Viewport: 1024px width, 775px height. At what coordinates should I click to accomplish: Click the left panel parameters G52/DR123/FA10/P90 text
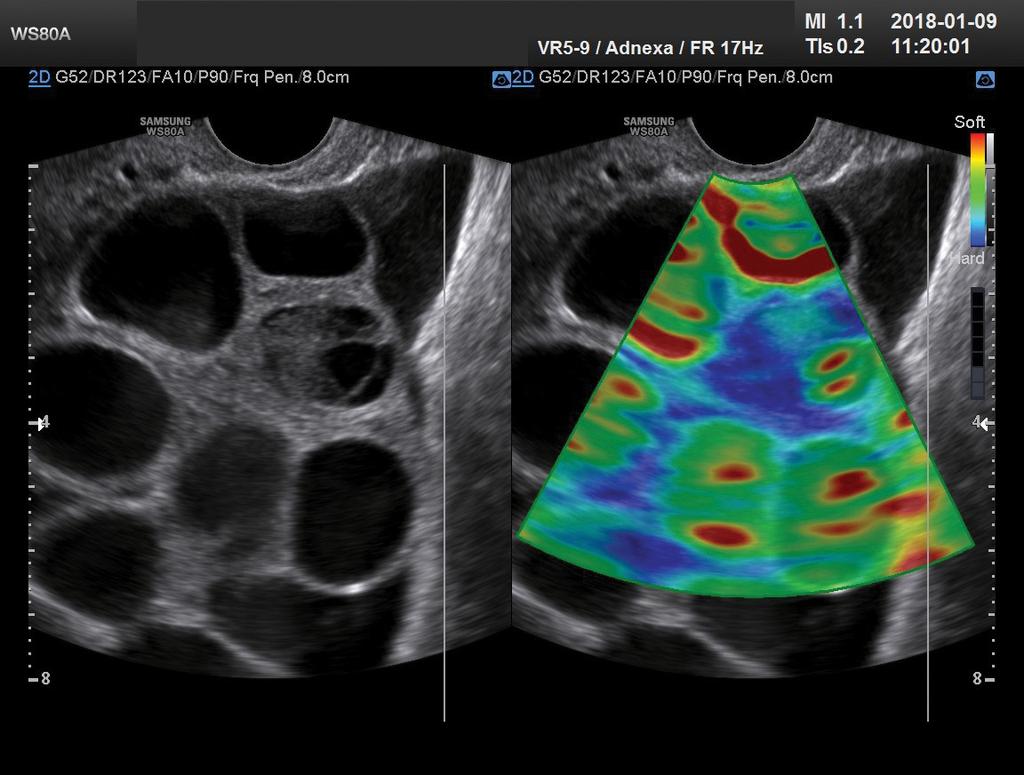pos(202,78)
